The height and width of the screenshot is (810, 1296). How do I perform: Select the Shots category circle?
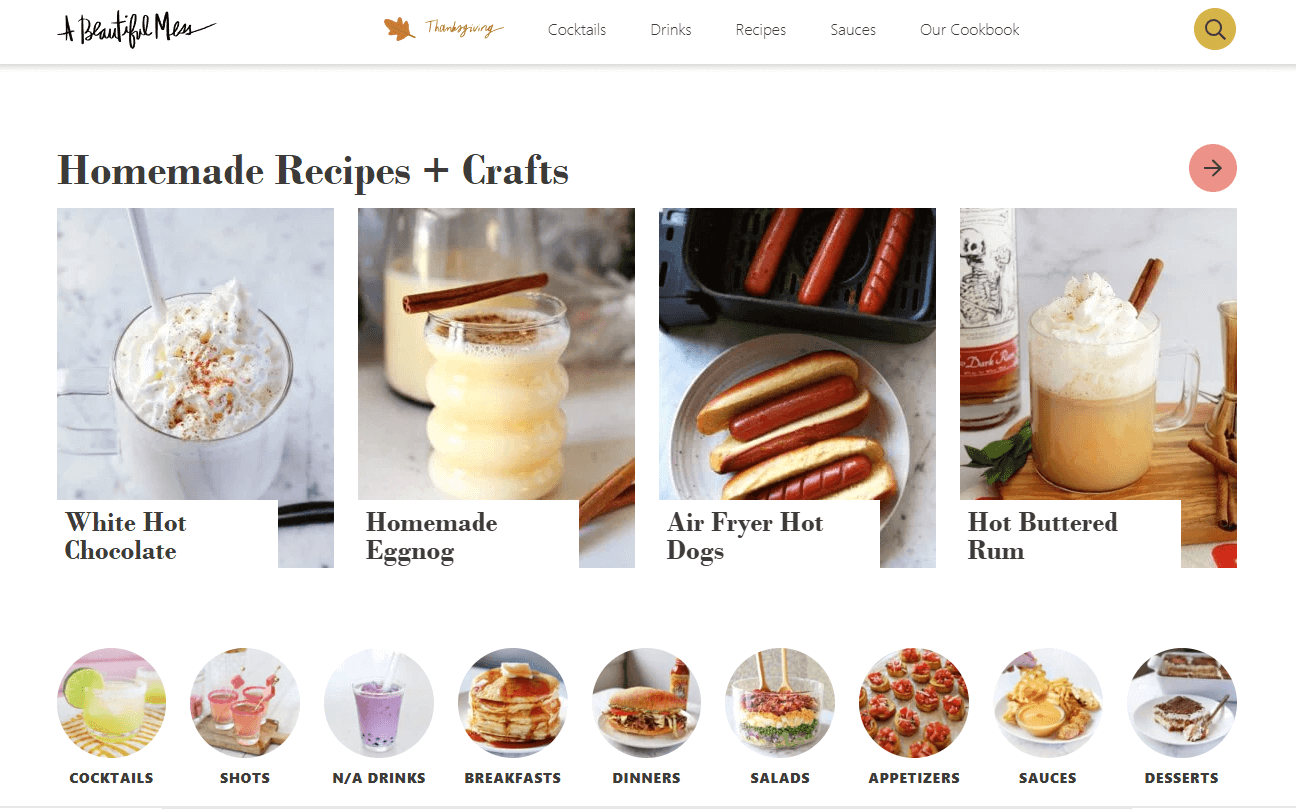245,703
